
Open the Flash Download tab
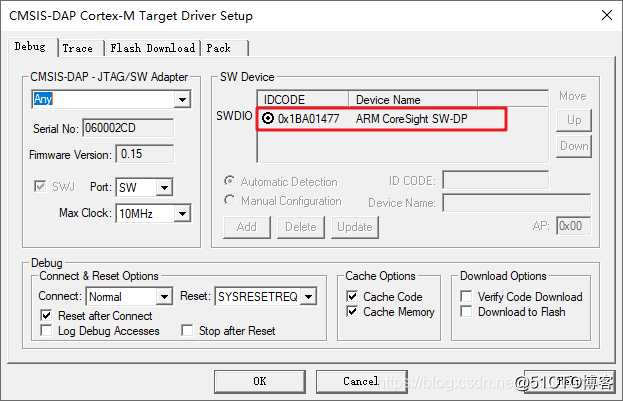tap(153, 48)
